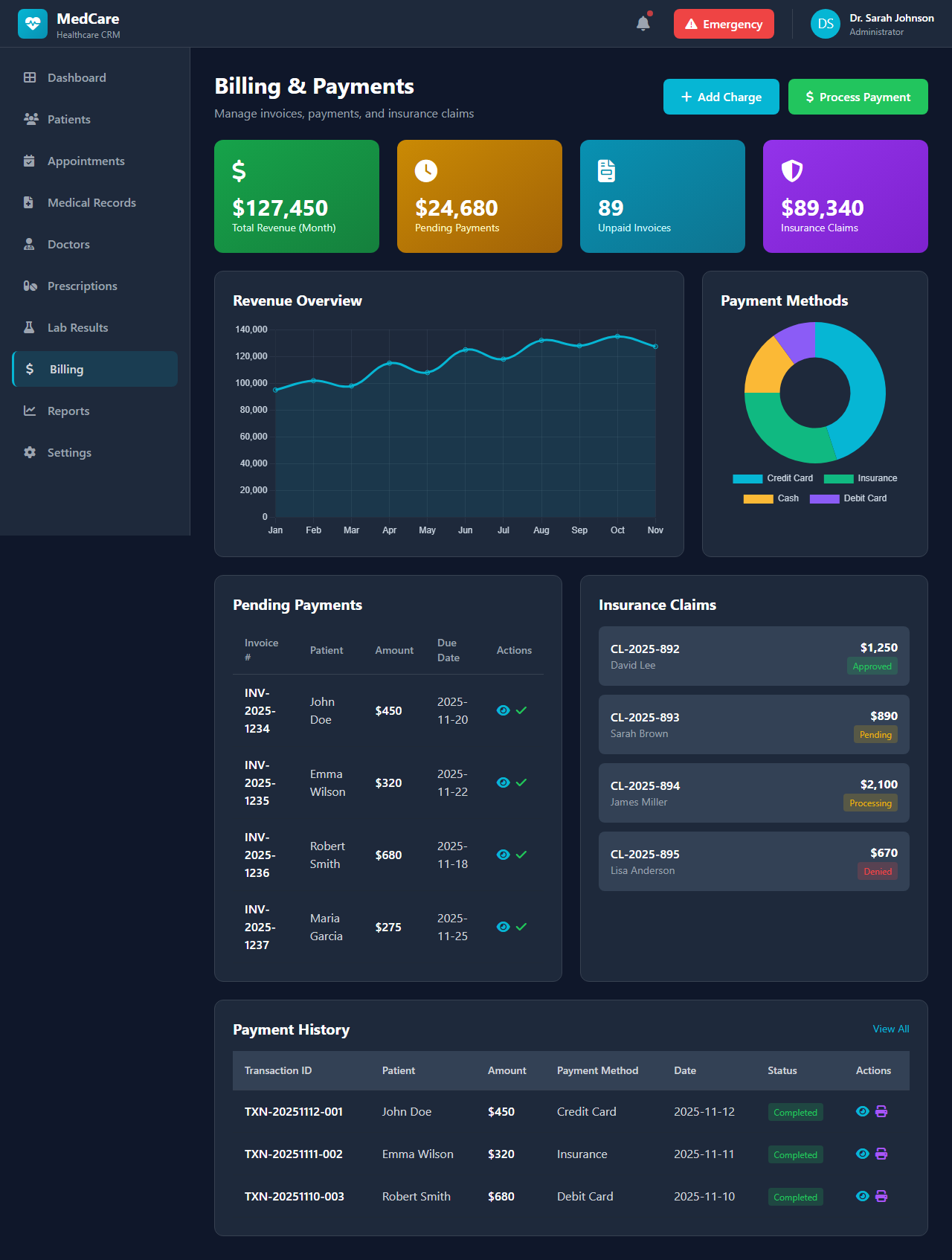This screenshot has width=952, height=1260.
Task: Print the TXN-20251112-001 transaction receipt
Action: tap(881, 1111)
